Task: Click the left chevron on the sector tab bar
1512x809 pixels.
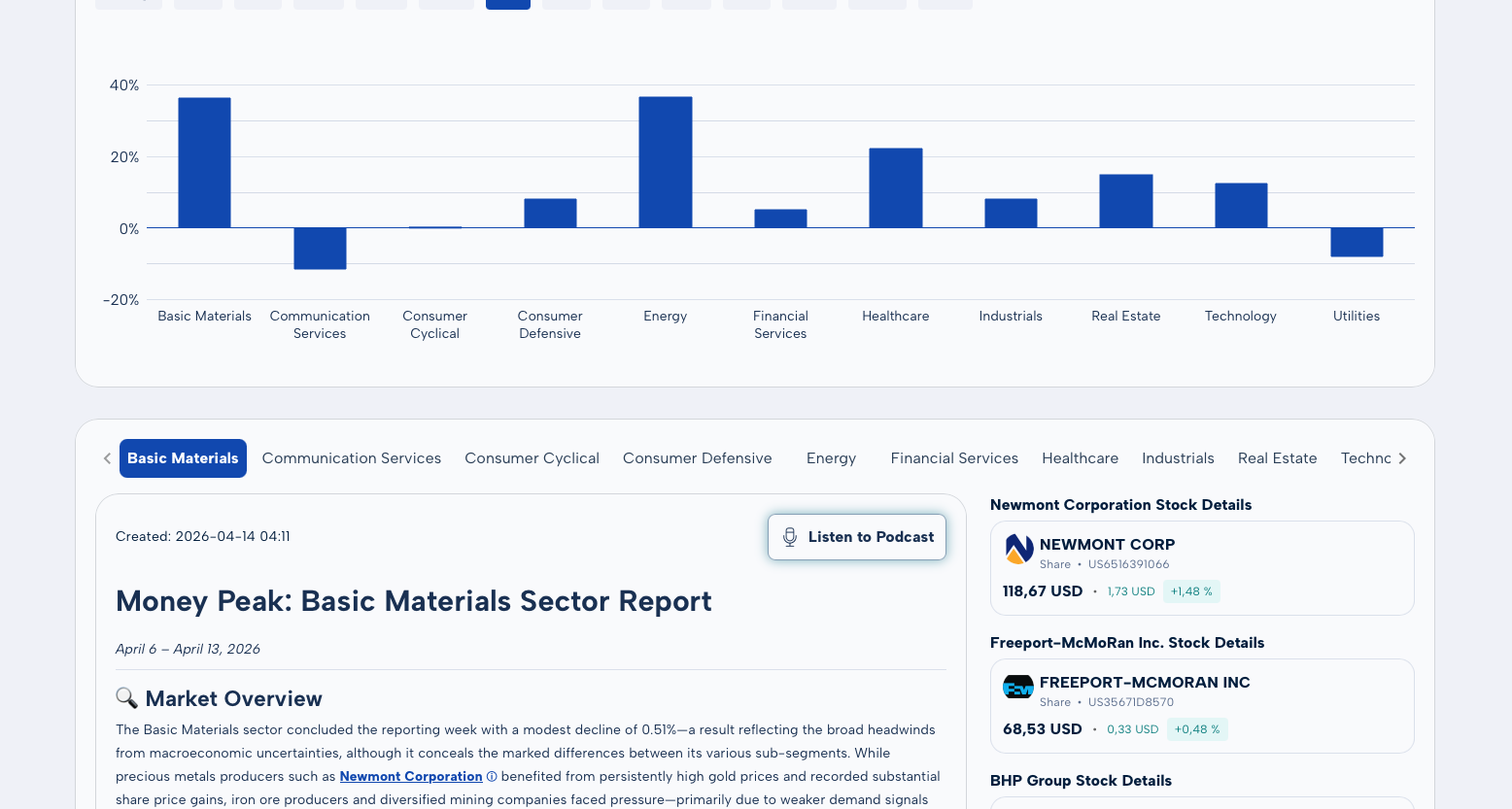Action: pos(106,457)
